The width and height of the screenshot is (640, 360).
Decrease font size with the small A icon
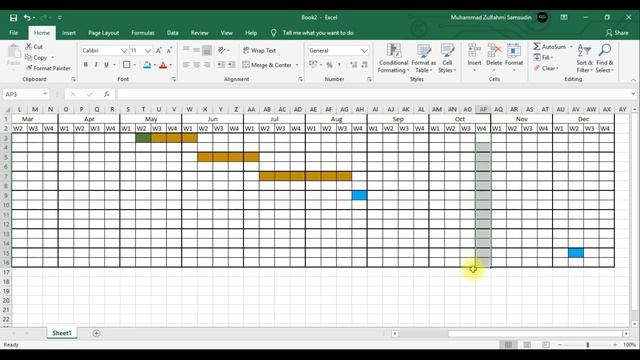click(x=169, y=50)
